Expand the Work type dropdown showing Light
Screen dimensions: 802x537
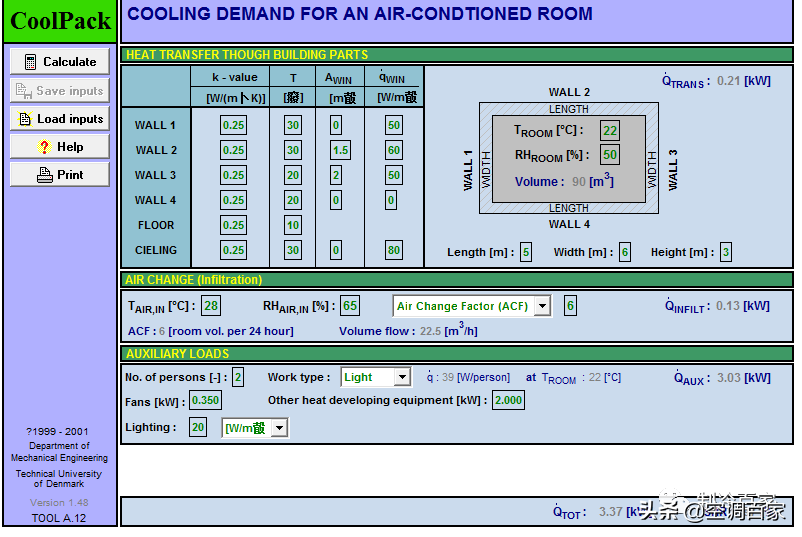coord(403,377)
